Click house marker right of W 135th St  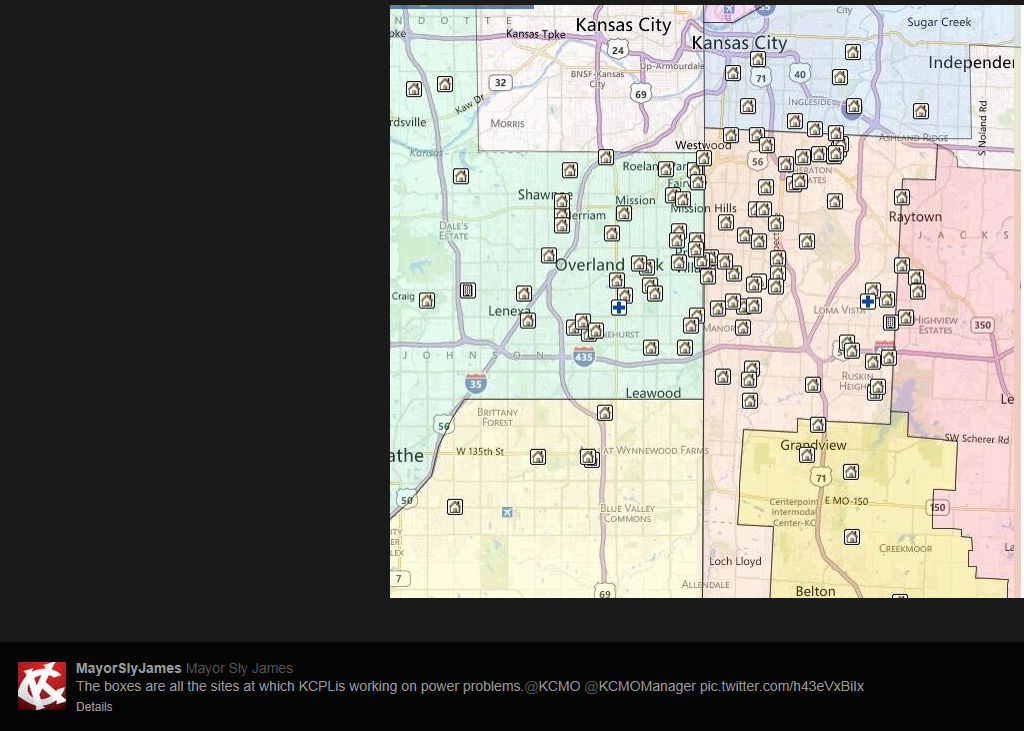(x=537, y=457)
